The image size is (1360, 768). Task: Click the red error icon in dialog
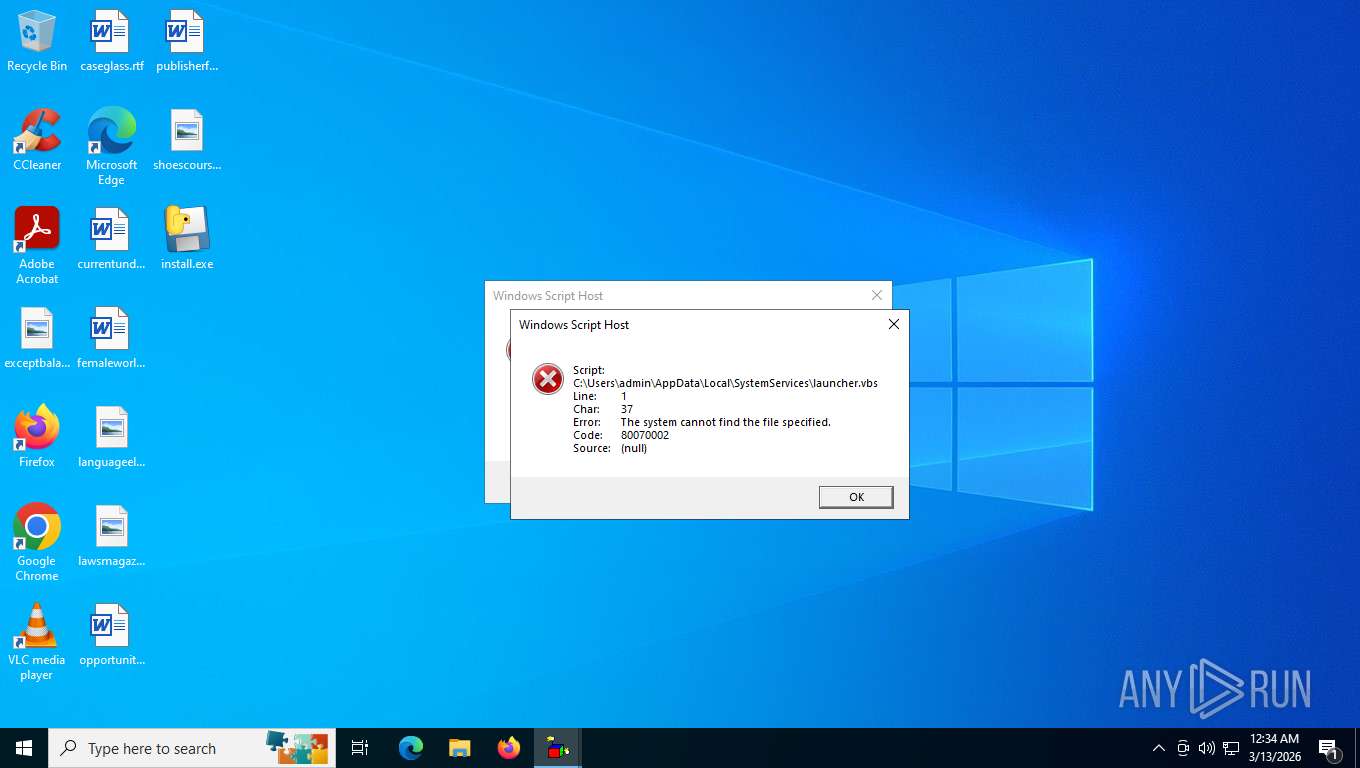pos(548,378)
